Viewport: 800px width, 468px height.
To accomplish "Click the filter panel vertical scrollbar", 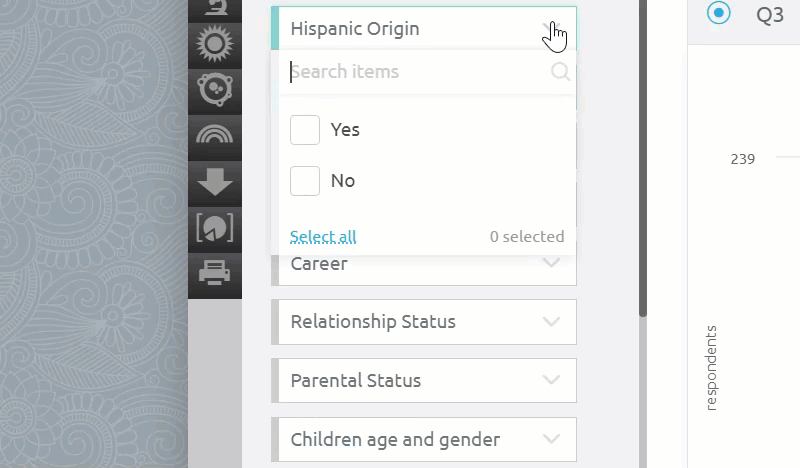I will [x=643, y=158].
